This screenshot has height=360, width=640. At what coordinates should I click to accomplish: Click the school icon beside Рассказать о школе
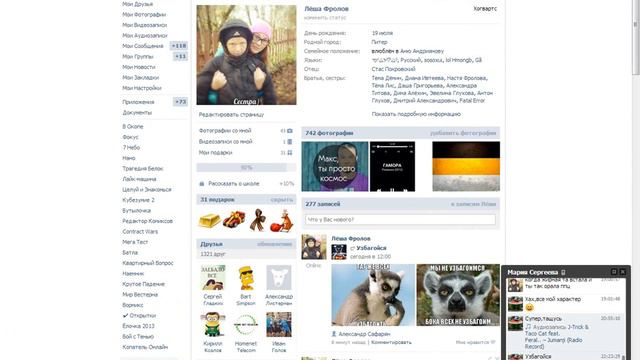coord(202,184)
